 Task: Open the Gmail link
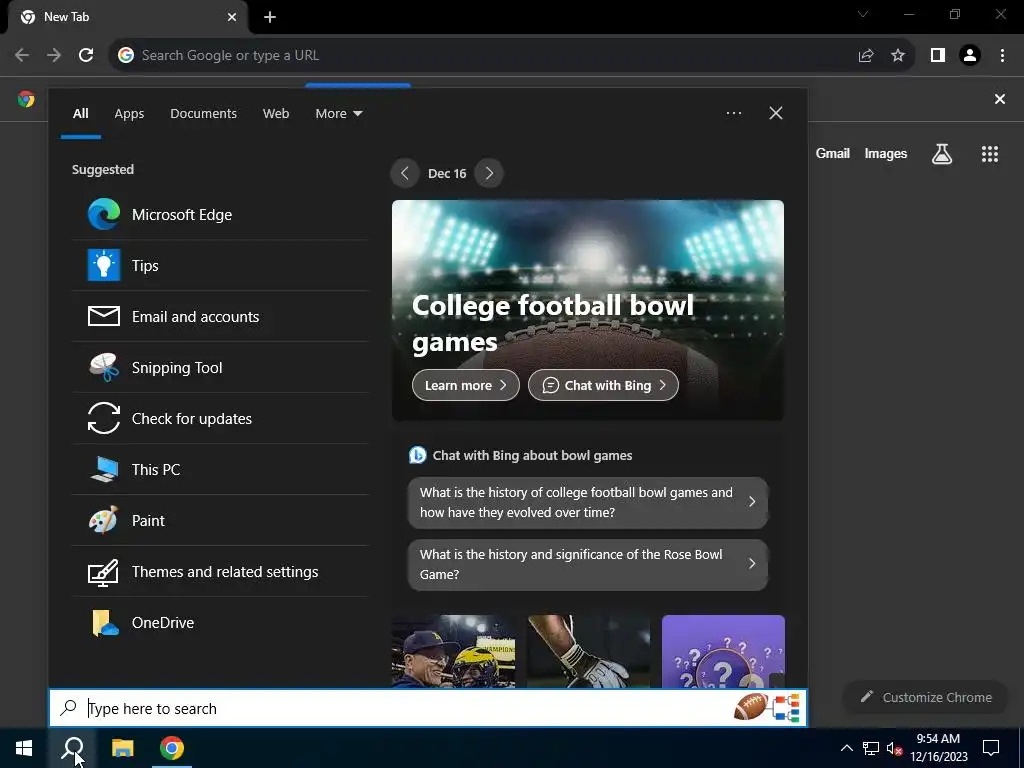tap(833, 153)
